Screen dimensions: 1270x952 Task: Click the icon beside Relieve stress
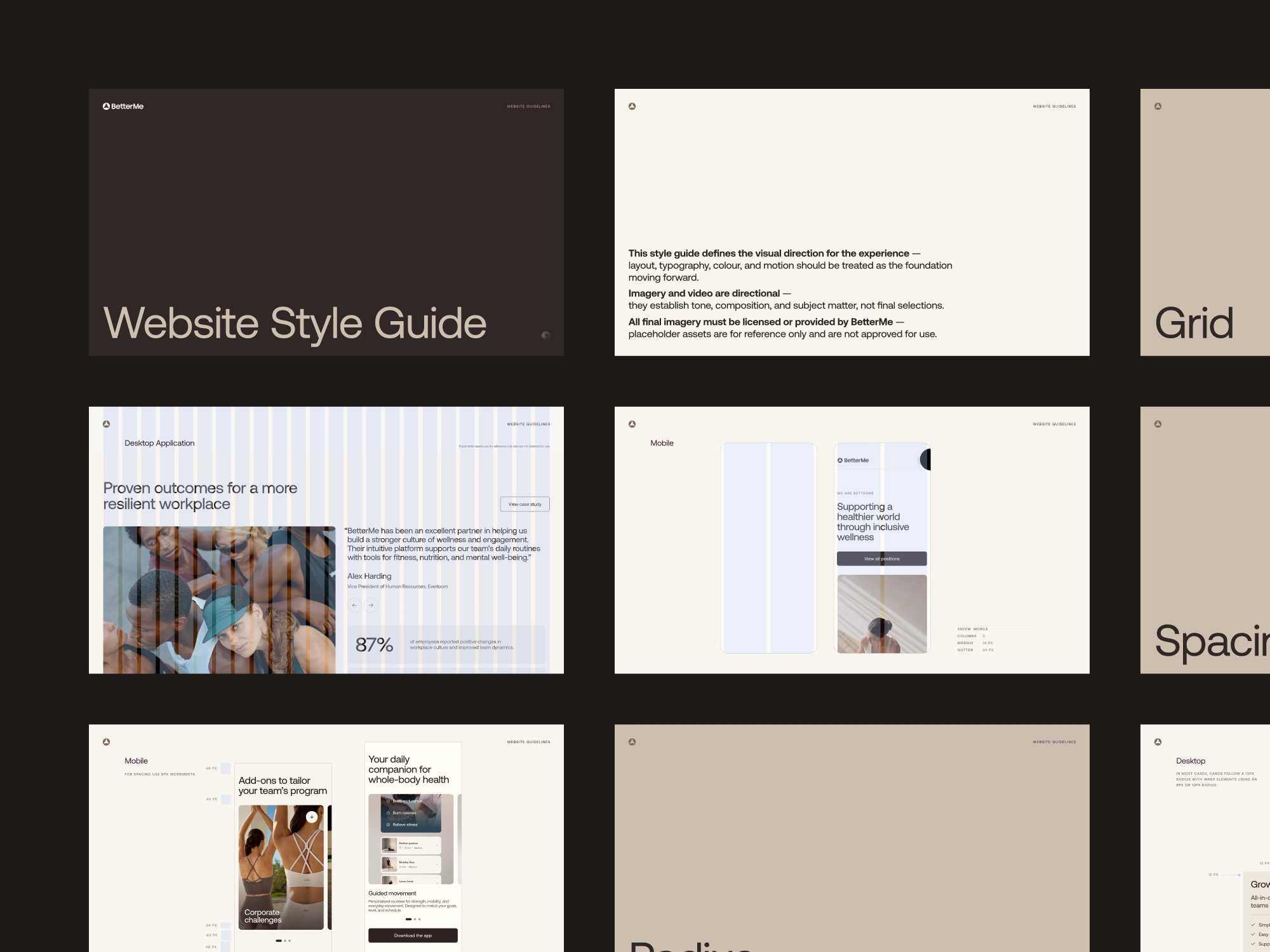click(388, 824)
